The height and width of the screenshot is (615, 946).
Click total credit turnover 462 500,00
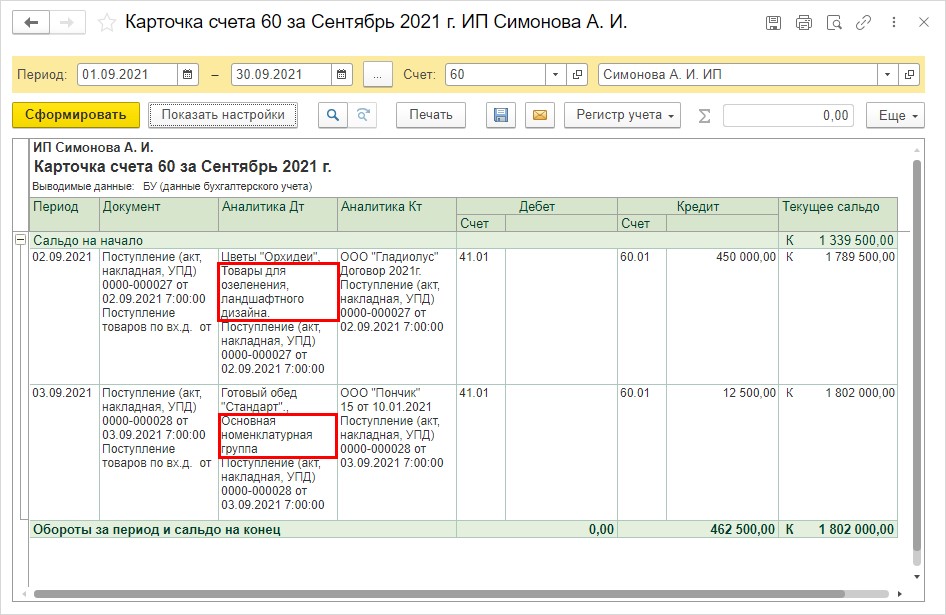tap(742, 529)
